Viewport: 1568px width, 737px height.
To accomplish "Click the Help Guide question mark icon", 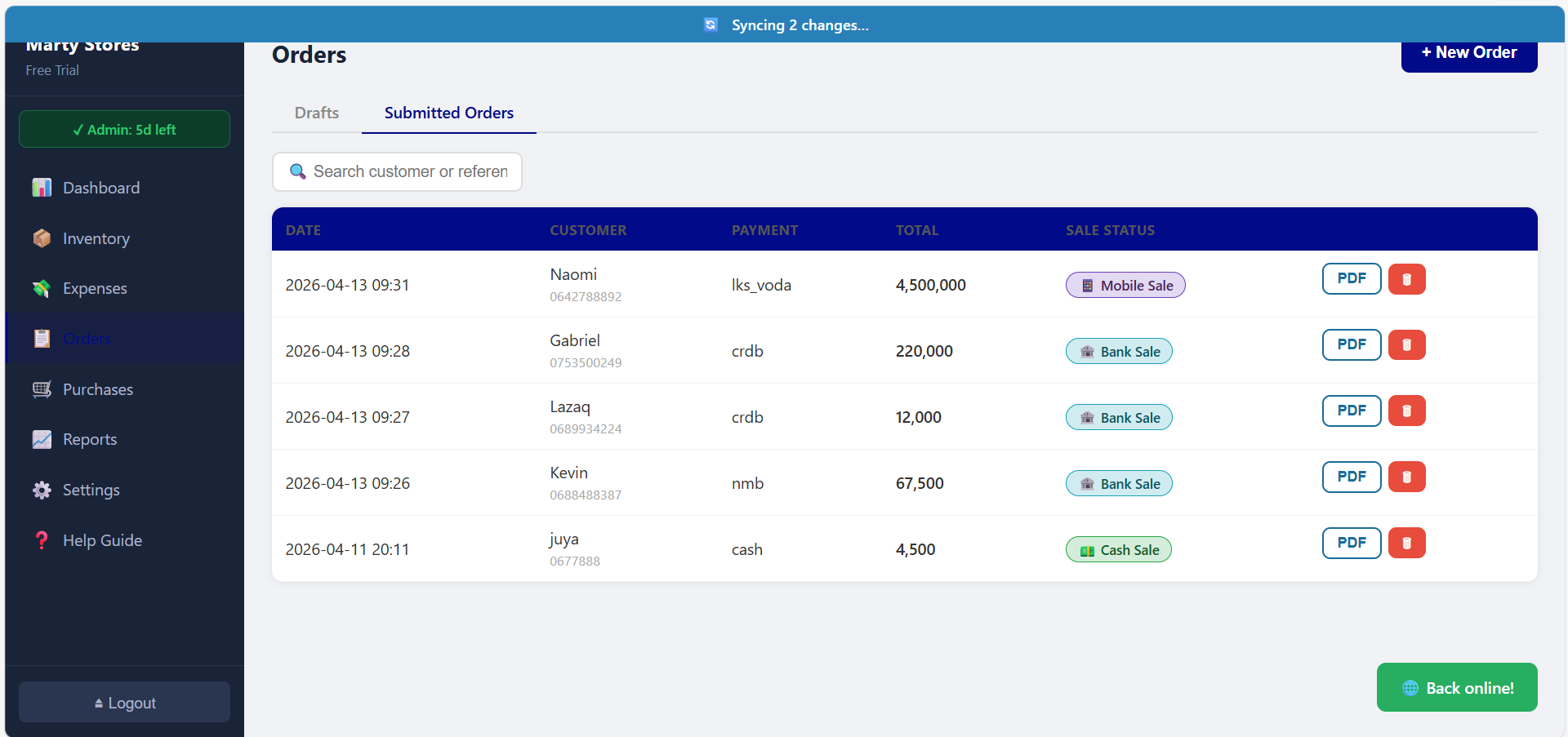I will [x=42, y=540].
